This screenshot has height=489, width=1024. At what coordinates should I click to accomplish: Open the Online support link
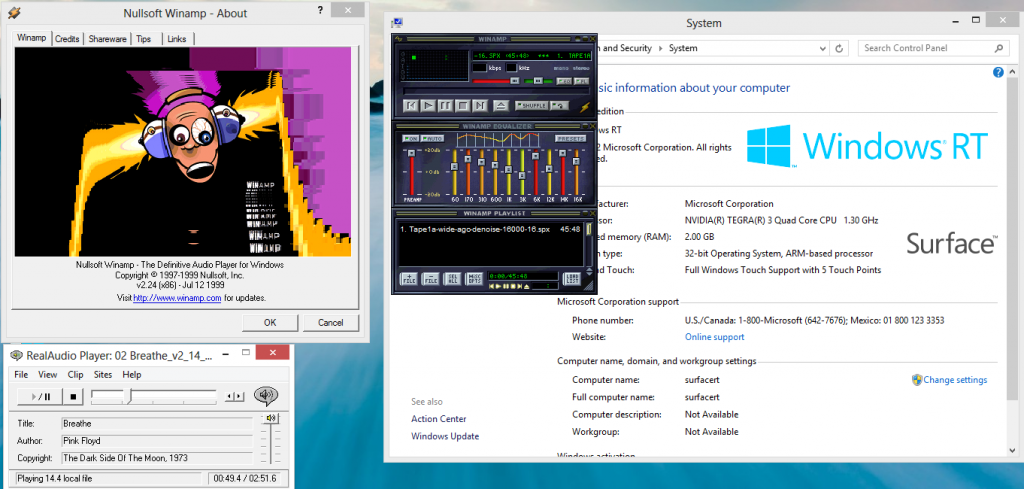point(713,337)
